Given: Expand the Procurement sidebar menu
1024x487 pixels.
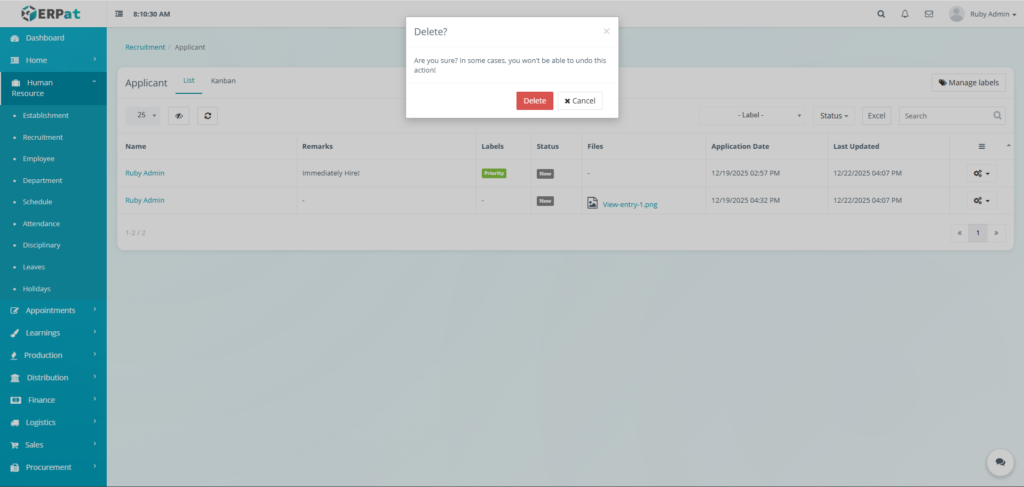Looking at the screenshot, I should pyautogui.click(x=54, y=467).
